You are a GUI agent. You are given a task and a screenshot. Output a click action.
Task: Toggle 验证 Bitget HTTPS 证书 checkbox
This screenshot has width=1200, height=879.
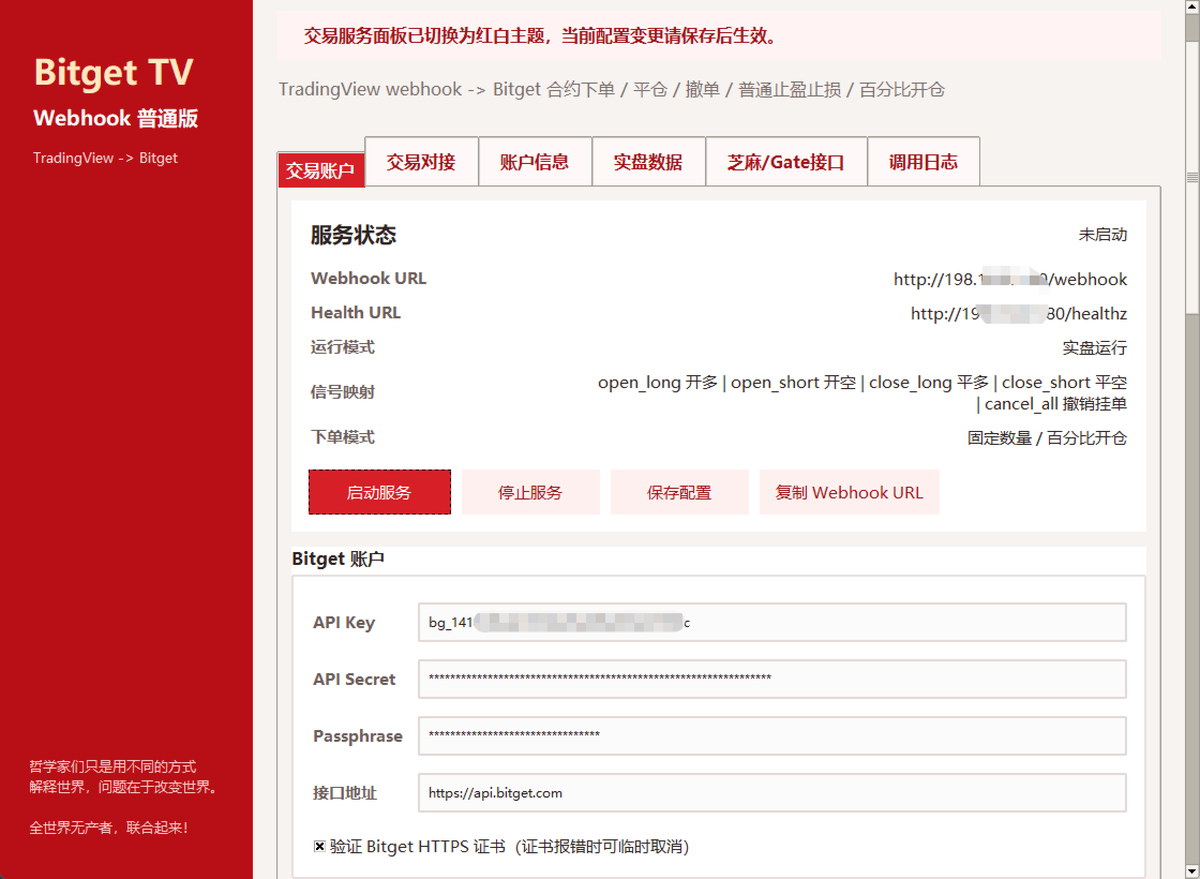tap(320, 846)
